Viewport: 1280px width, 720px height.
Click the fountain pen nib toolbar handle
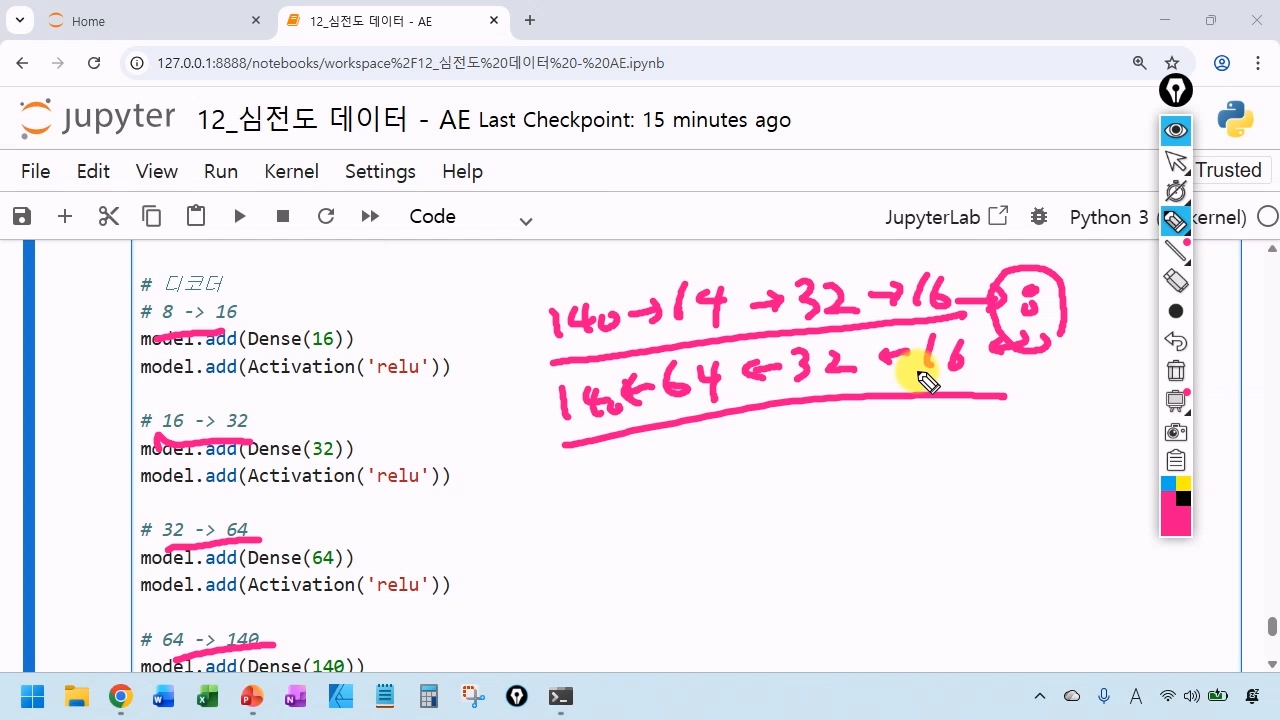pos(1176,90)
